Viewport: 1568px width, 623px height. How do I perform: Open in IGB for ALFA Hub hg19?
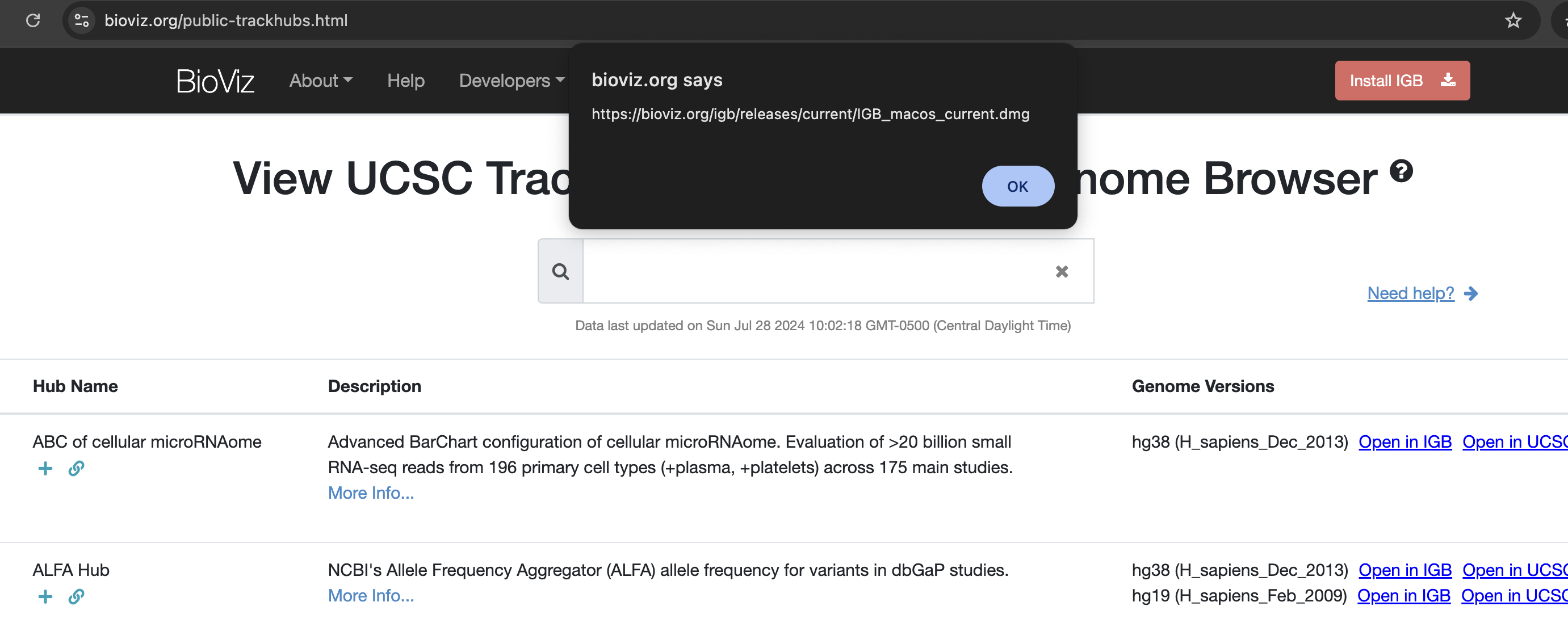(x=1404, y=596)
